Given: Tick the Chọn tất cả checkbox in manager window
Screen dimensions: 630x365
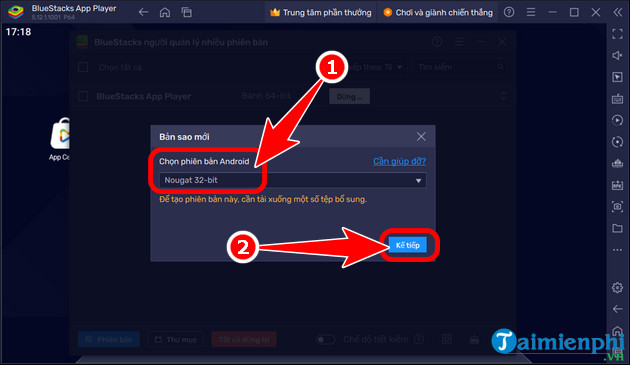Looking at the screenshot, I should (83, 67).
